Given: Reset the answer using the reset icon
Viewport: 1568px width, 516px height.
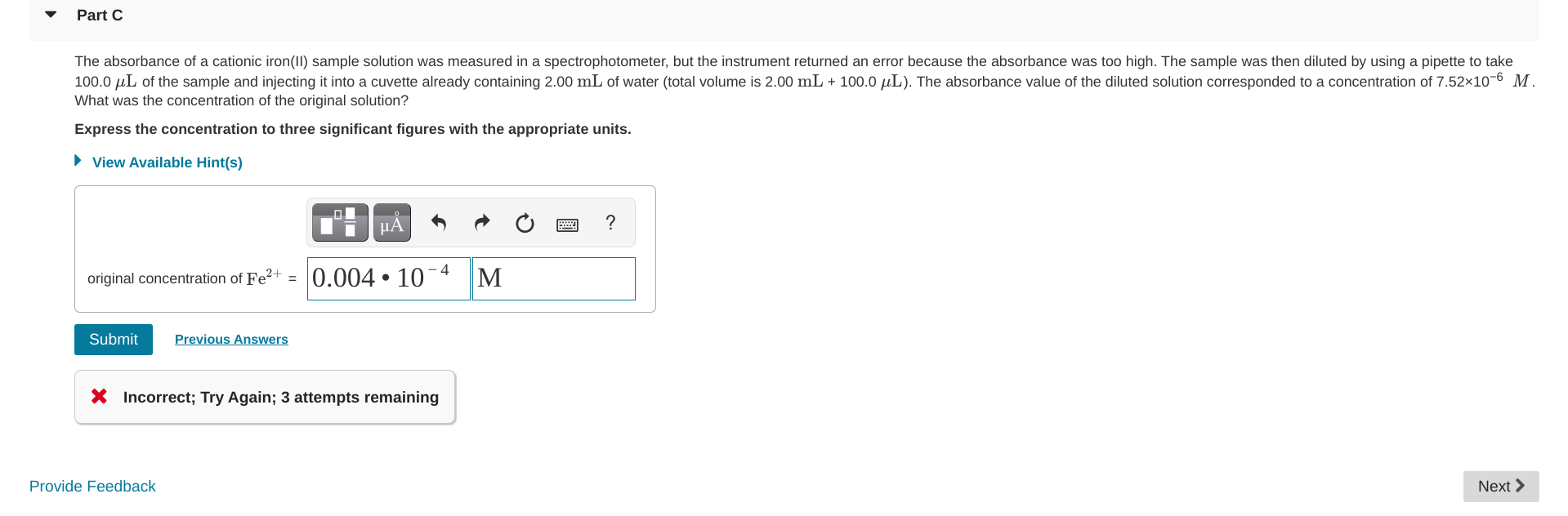Looking at the screenshot, I should tap(524, 222).
